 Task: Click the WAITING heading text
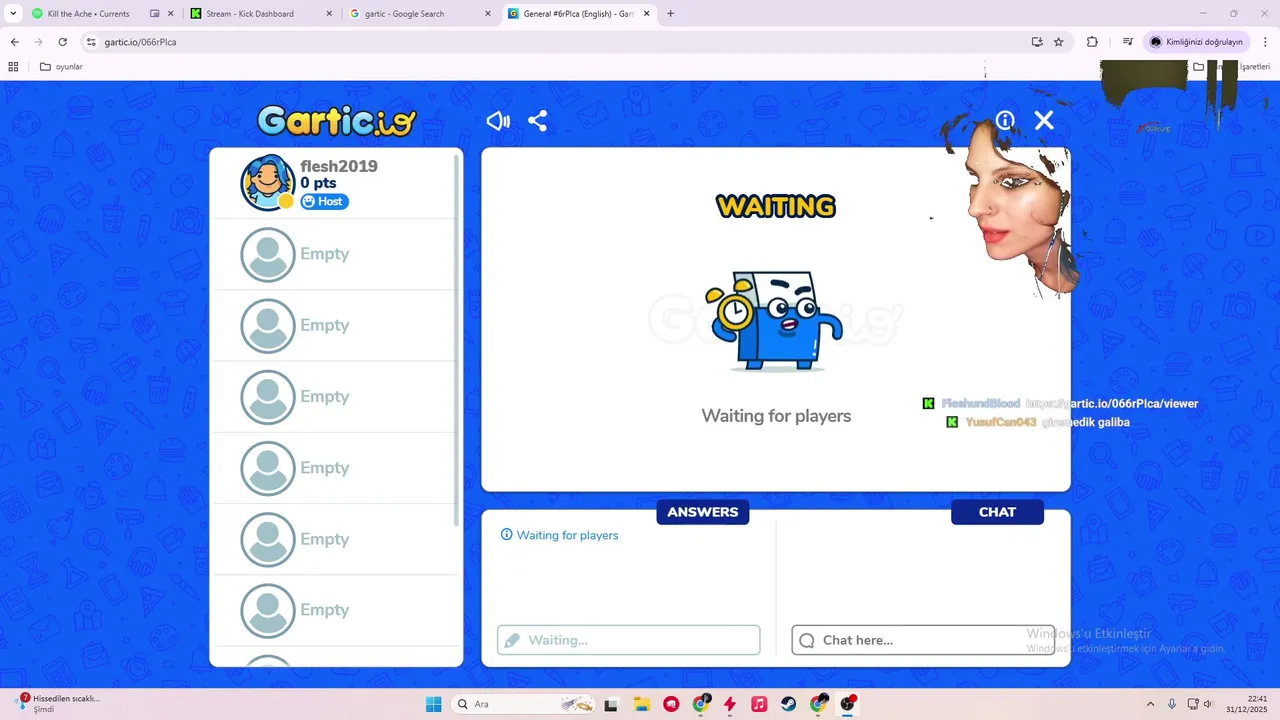(x=776, y=206)
